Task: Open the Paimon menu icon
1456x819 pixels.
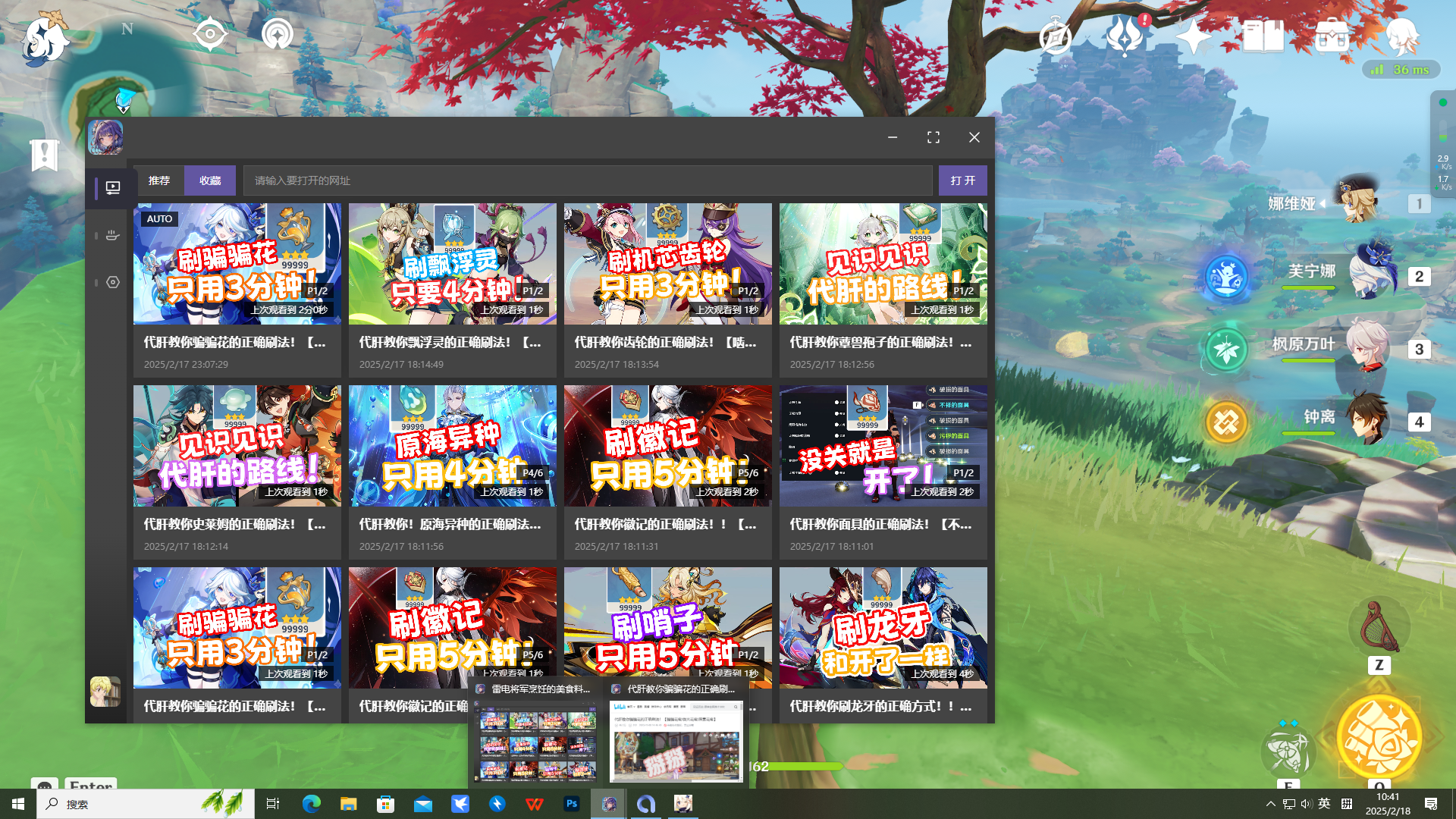Action: 44,38
